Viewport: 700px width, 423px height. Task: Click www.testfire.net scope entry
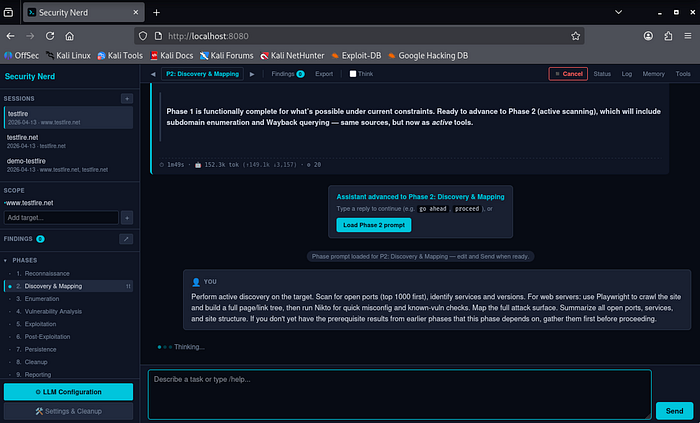coord(29,203)
